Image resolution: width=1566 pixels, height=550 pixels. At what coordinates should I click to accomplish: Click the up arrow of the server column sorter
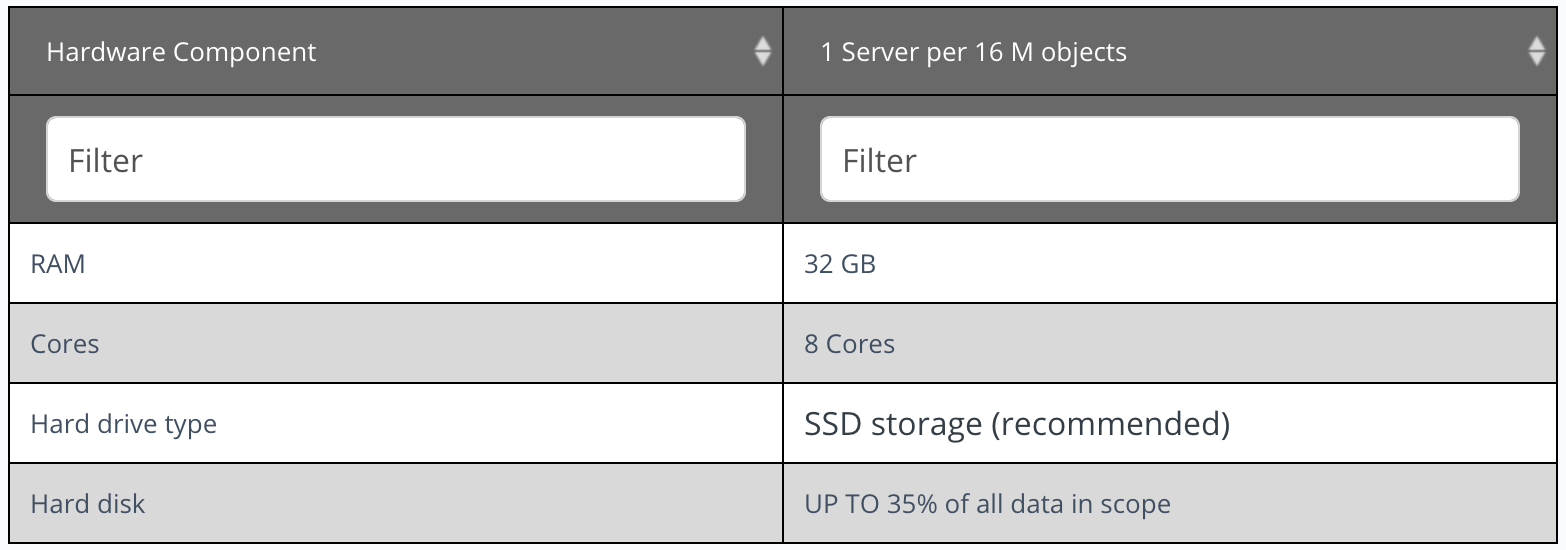point(1537,44)
